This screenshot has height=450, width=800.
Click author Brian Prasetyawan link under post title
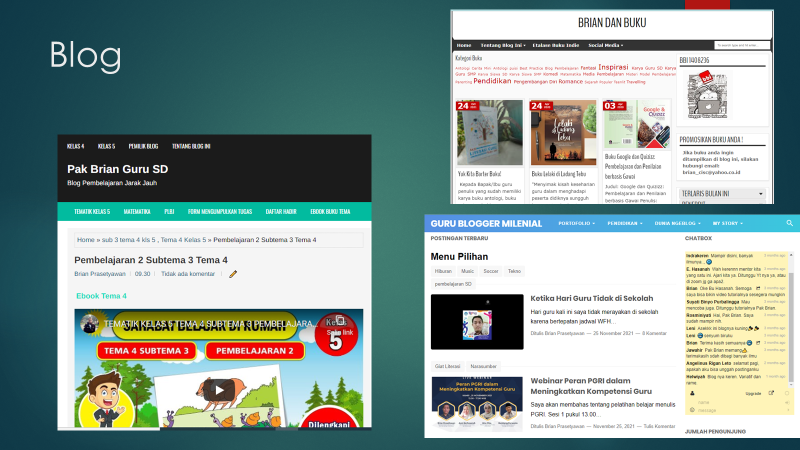pos(100,274)
